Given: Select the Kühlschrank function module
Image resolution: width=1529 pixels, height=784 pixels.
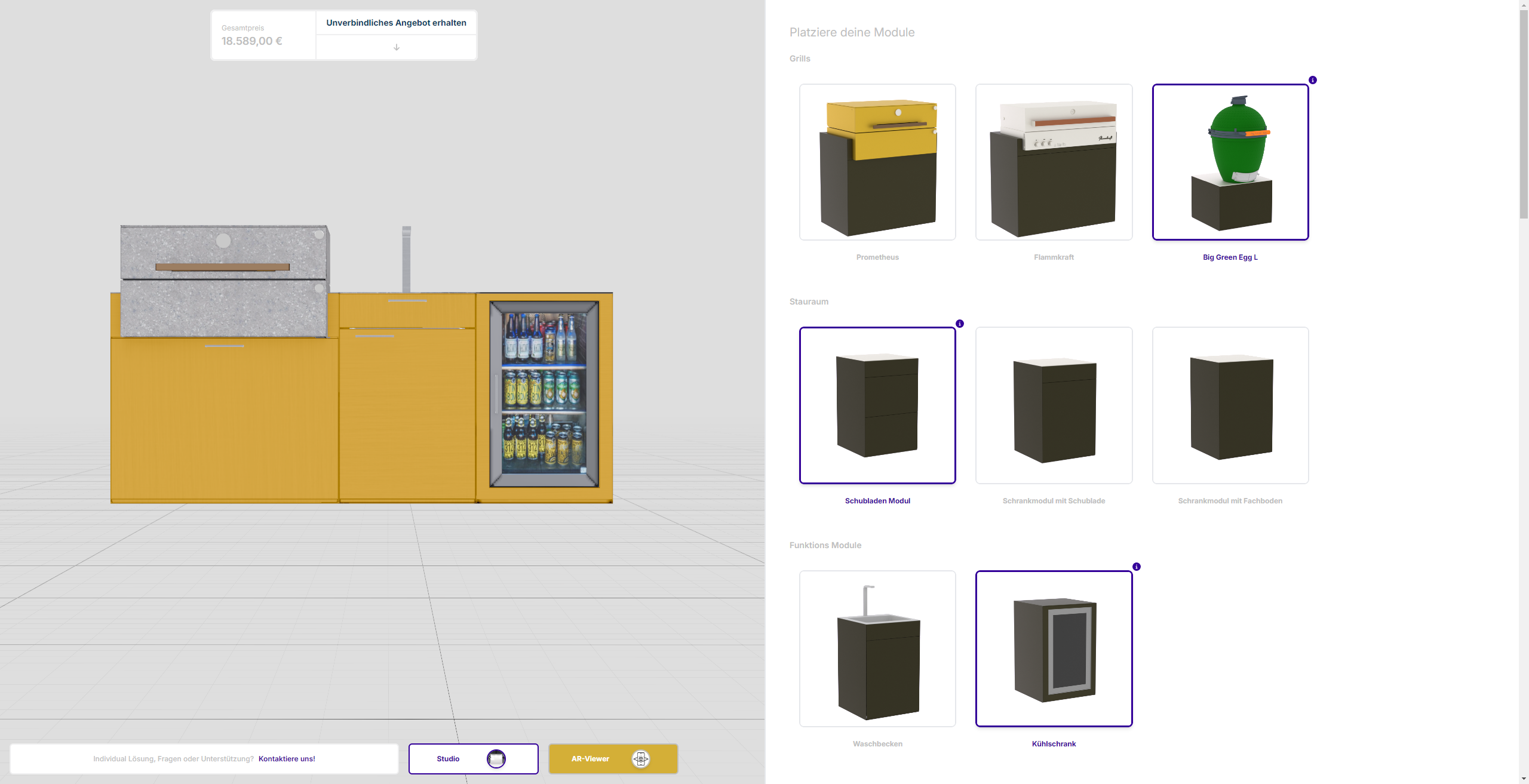Looking at the screenshot, I should pos(1054,648).
